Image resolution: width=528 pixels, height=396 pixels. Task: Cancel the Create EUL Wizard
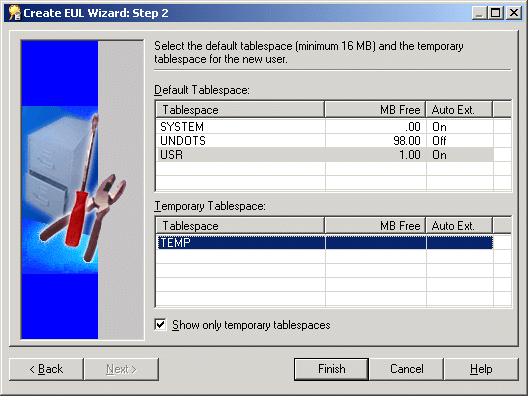click(406, 369)
